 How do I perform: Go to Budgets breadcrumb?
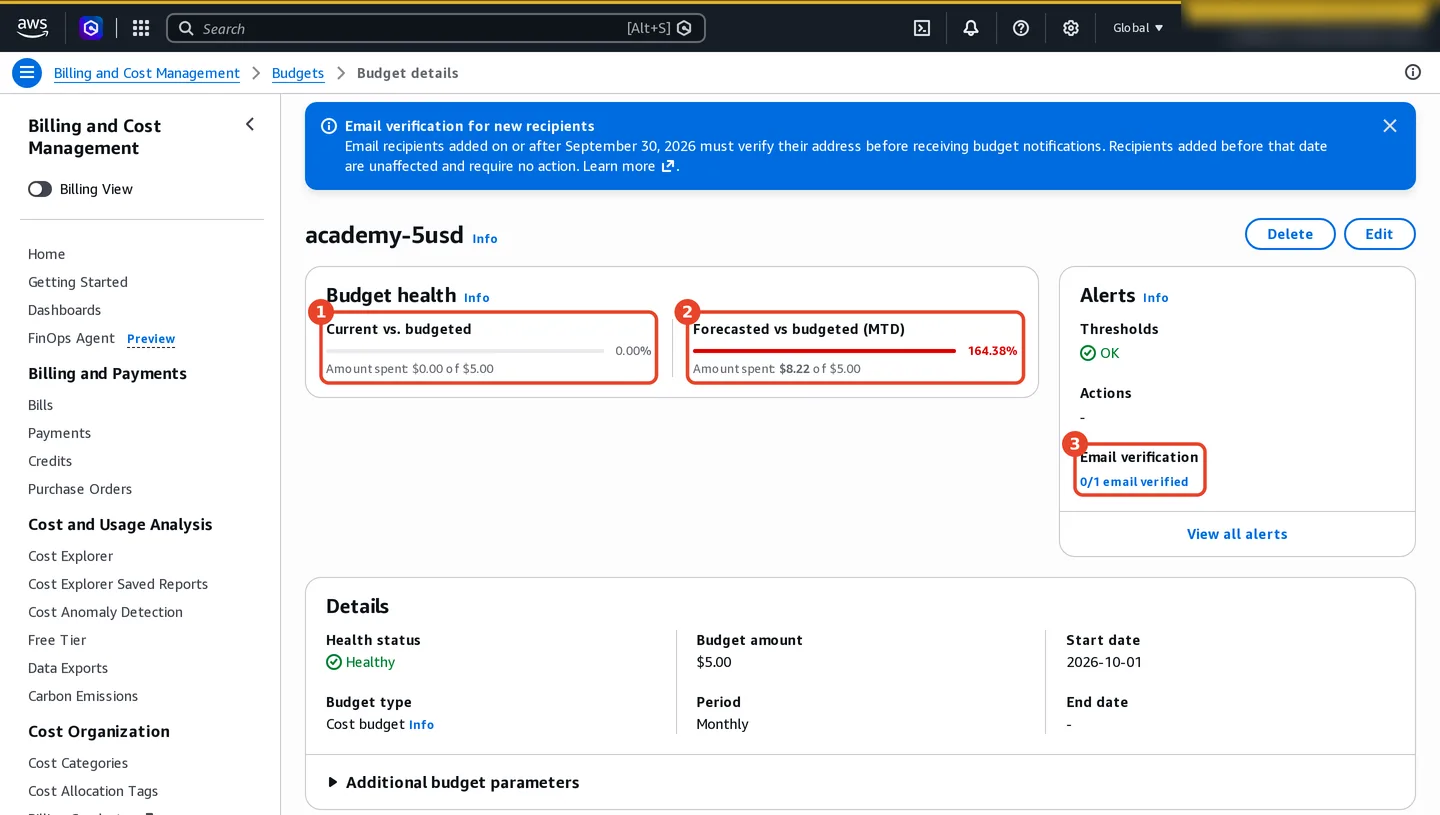coord(298,73)
